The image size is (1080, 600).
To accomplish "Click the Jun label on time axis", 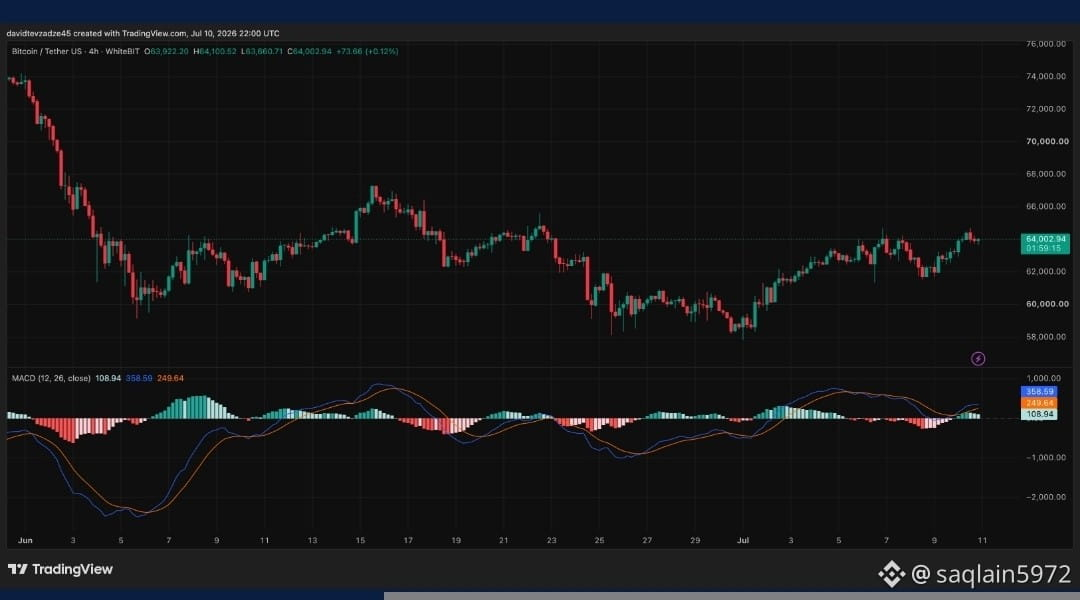I will tap(25, 541).
